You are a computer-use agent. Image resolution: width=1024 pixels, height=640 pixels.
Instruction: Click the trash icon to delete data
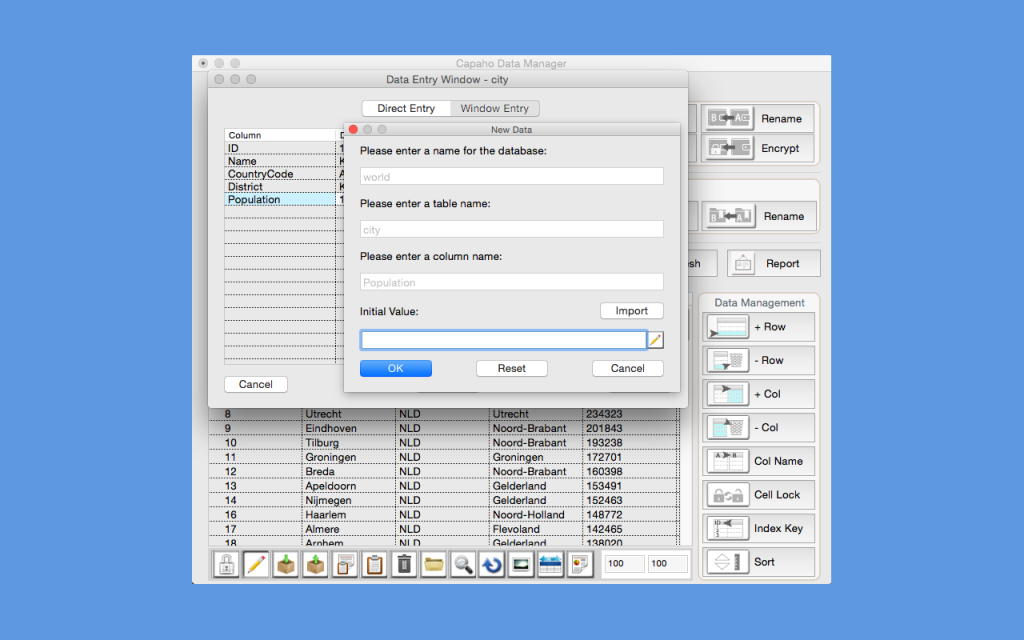tap(403, 564)
